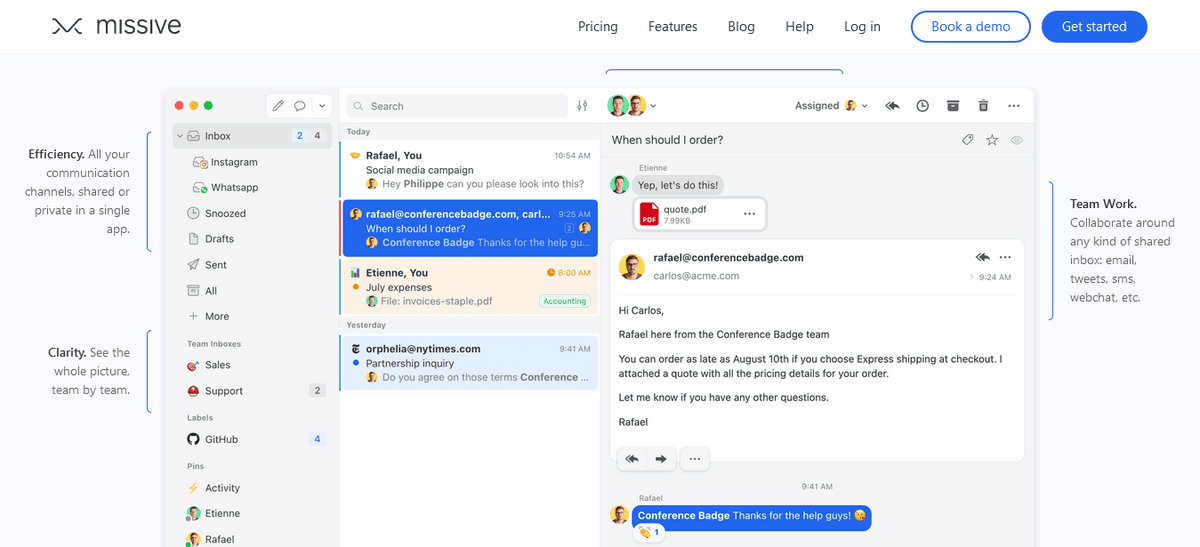Open the Whatsapp inbox
Image resolution: width=1200 pixels, height=547 pixels.
(234, 188)
